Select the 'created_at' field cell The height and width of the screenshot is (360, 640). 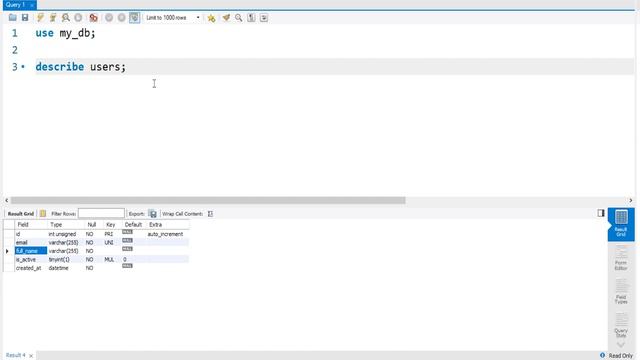click(31, 268)
